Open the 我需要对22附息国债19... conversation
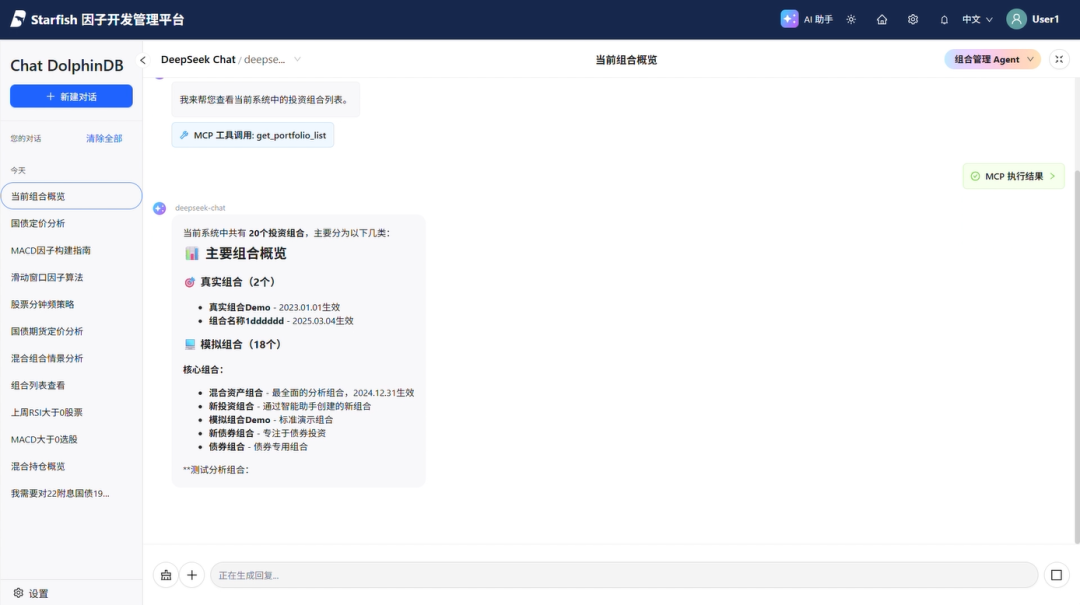The image size is (1080, 605). pyautogui.click(x=71, y=493)
